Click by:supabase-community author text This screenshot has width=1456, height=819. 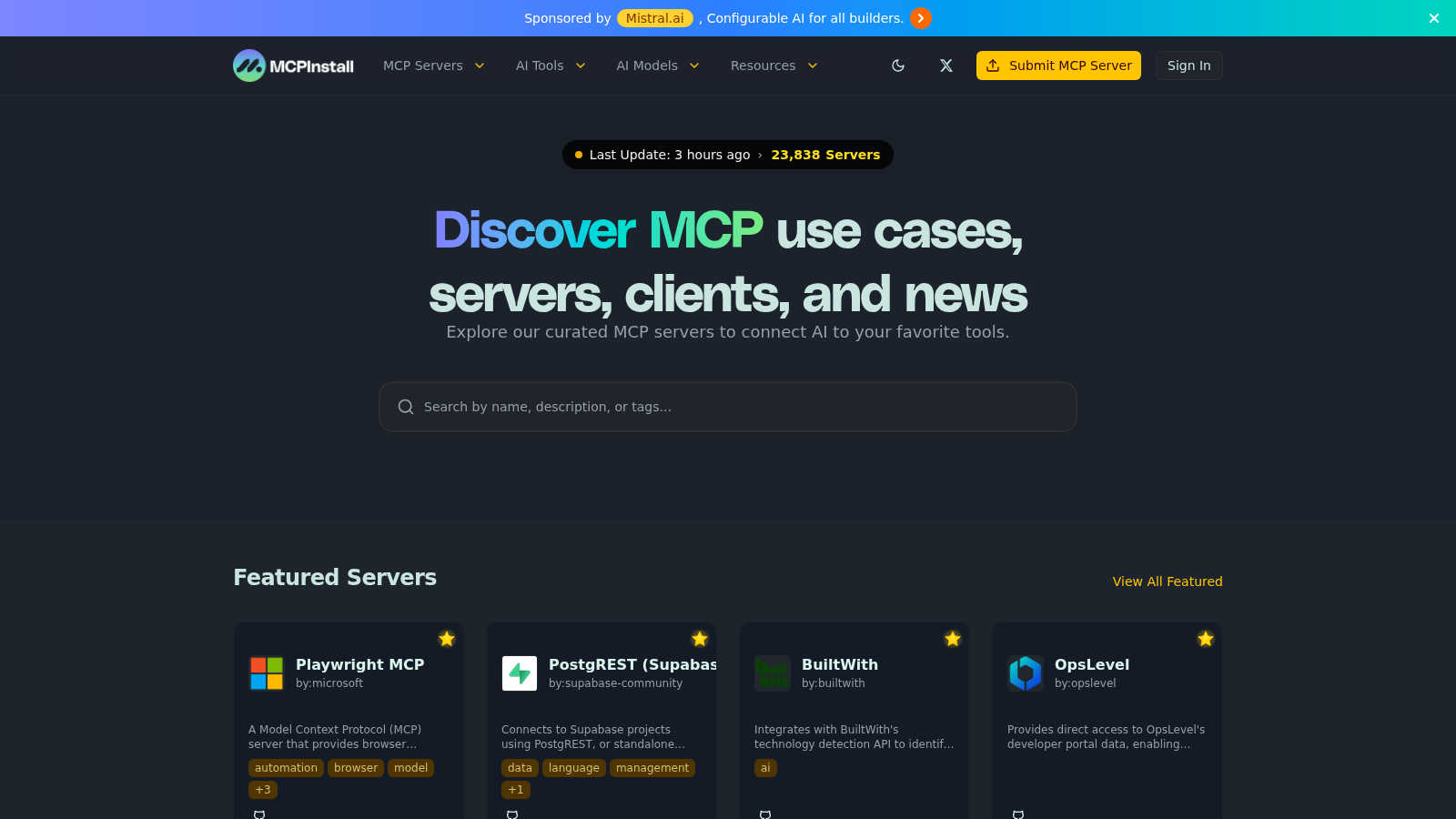[615, 683]
